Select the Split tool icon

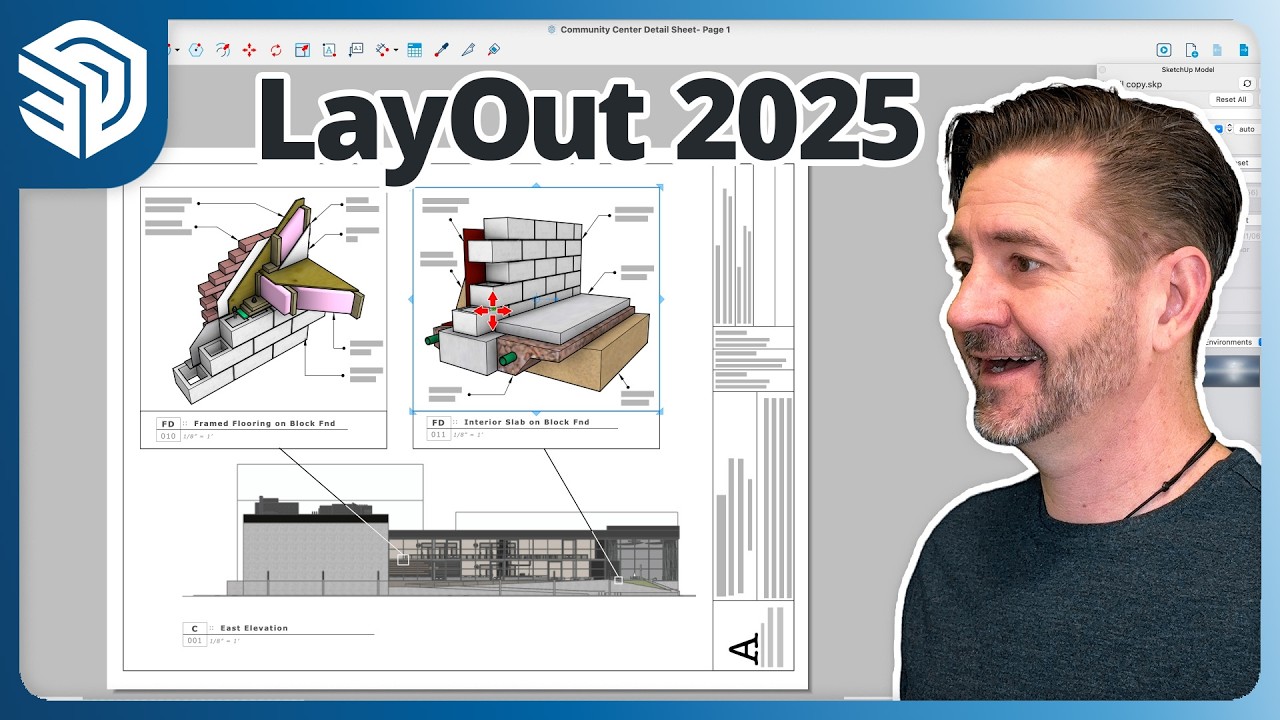coord(467,49)
